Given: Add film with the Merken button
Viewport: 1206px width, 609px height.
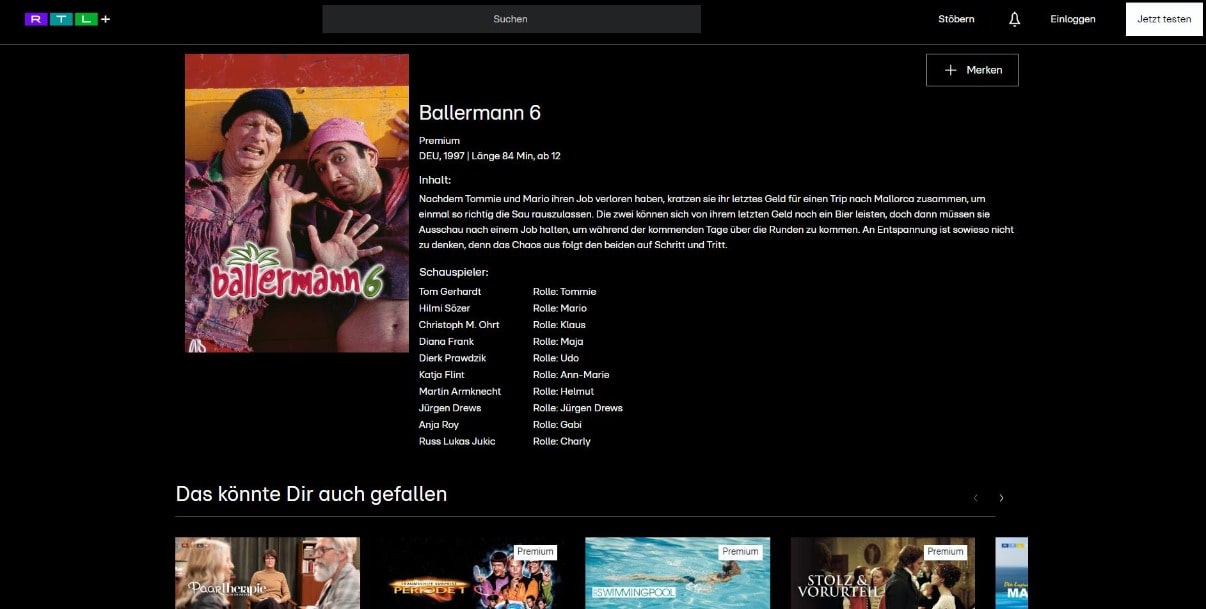Looking at the screenshot, I should click(x=972, y=70).
